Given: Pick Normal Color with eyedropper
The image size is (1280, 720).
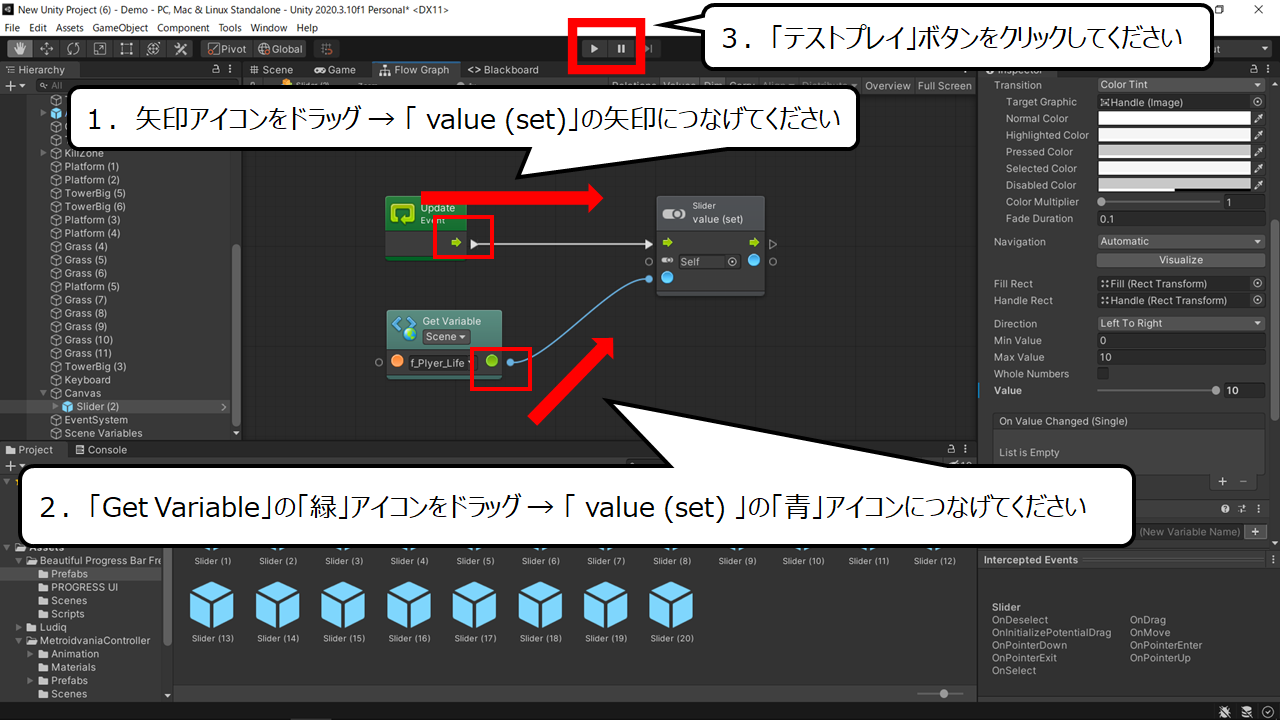Looking at the screenshot, I should click(x=1258, y=118).
